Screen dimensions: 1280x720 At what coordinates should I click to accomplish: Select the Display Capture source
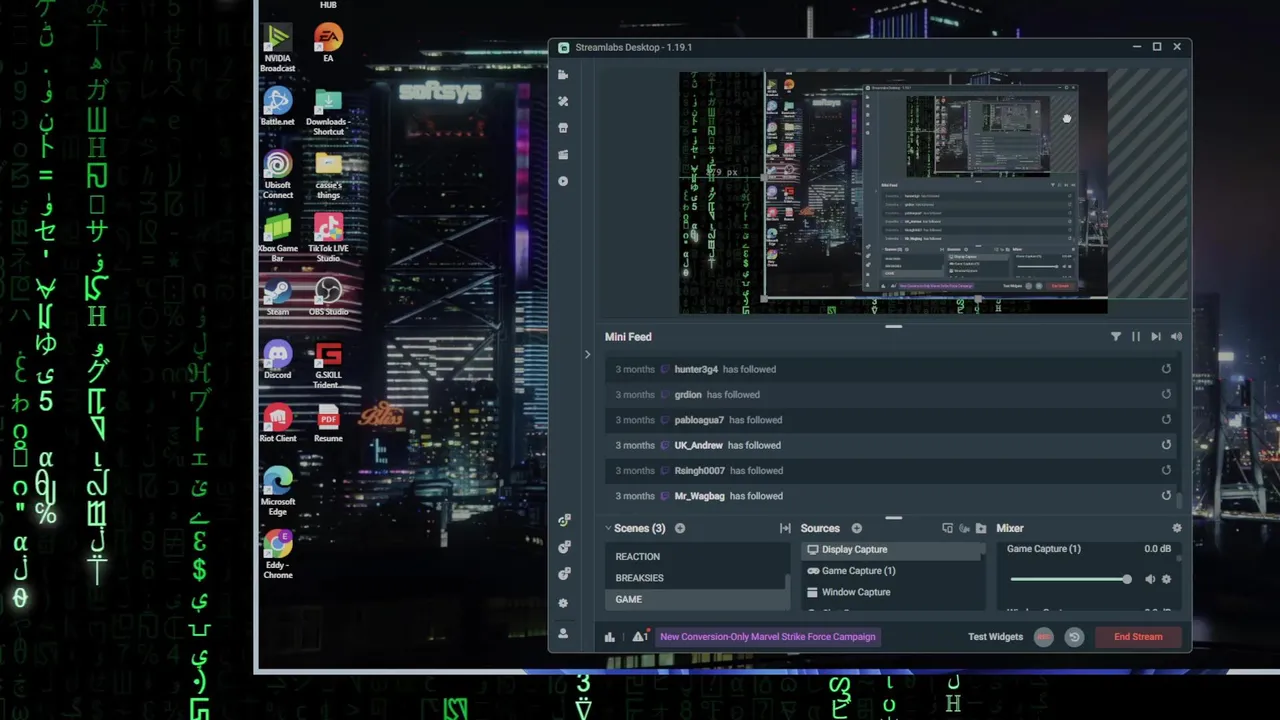(892, 549)
